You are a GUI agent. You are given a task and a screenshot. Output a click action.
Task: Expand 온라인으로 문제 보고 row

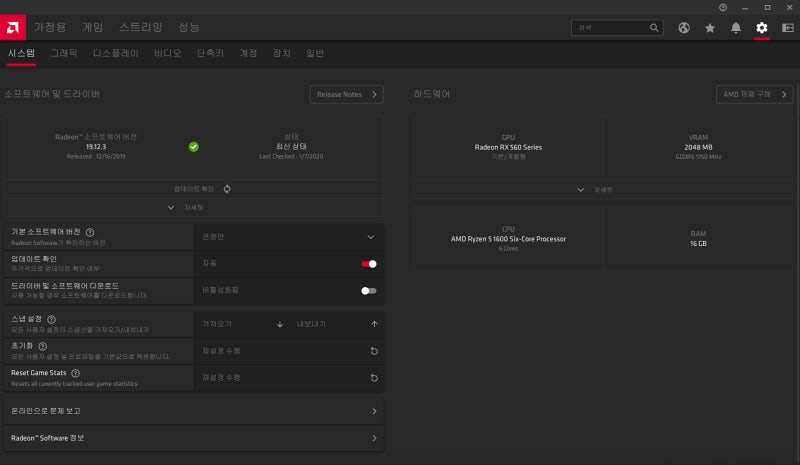[194, 411]
